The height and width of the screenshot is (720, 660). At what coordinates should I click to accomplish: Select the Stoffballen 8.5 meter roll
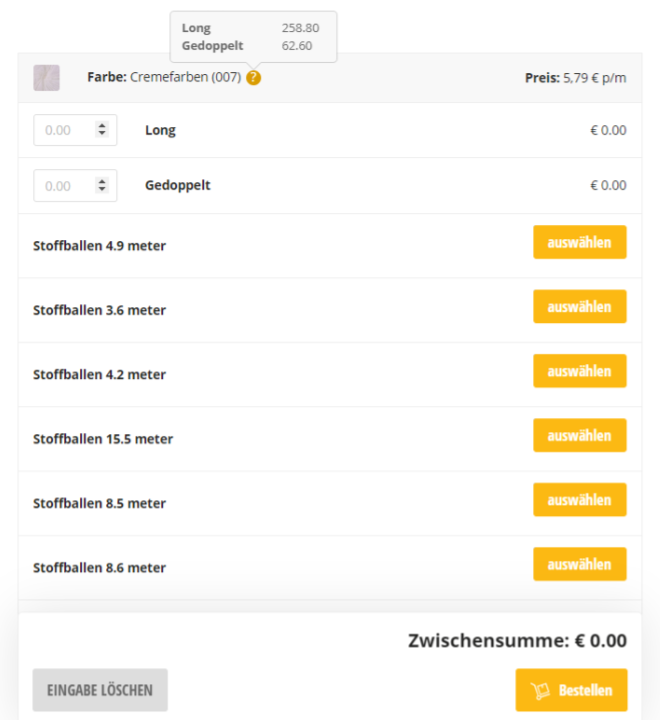(579, 500)
